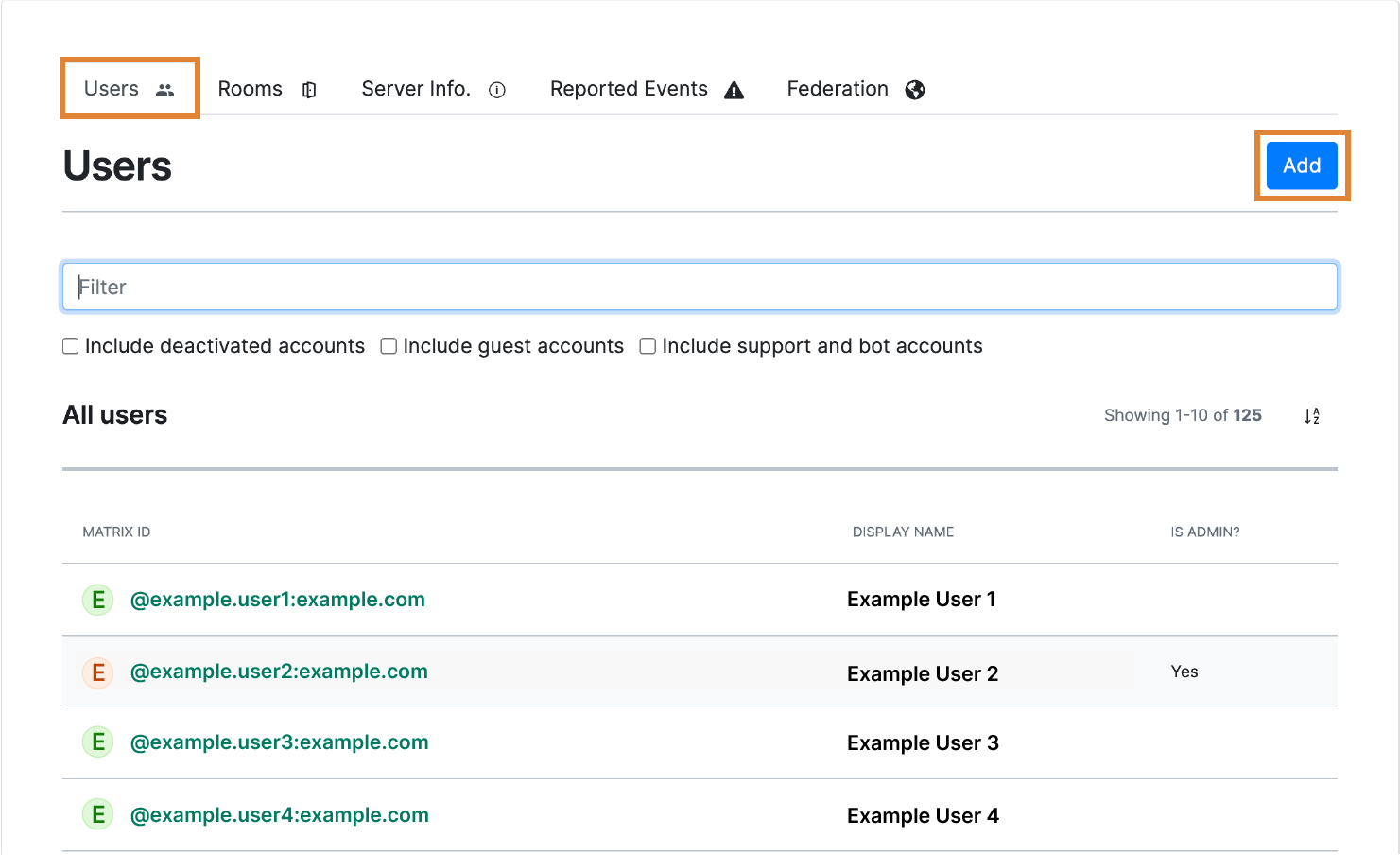The image size is (1400, 855).
Task: Click the Reported Events warning triangle icon
Action: click(x=734, y=90)
